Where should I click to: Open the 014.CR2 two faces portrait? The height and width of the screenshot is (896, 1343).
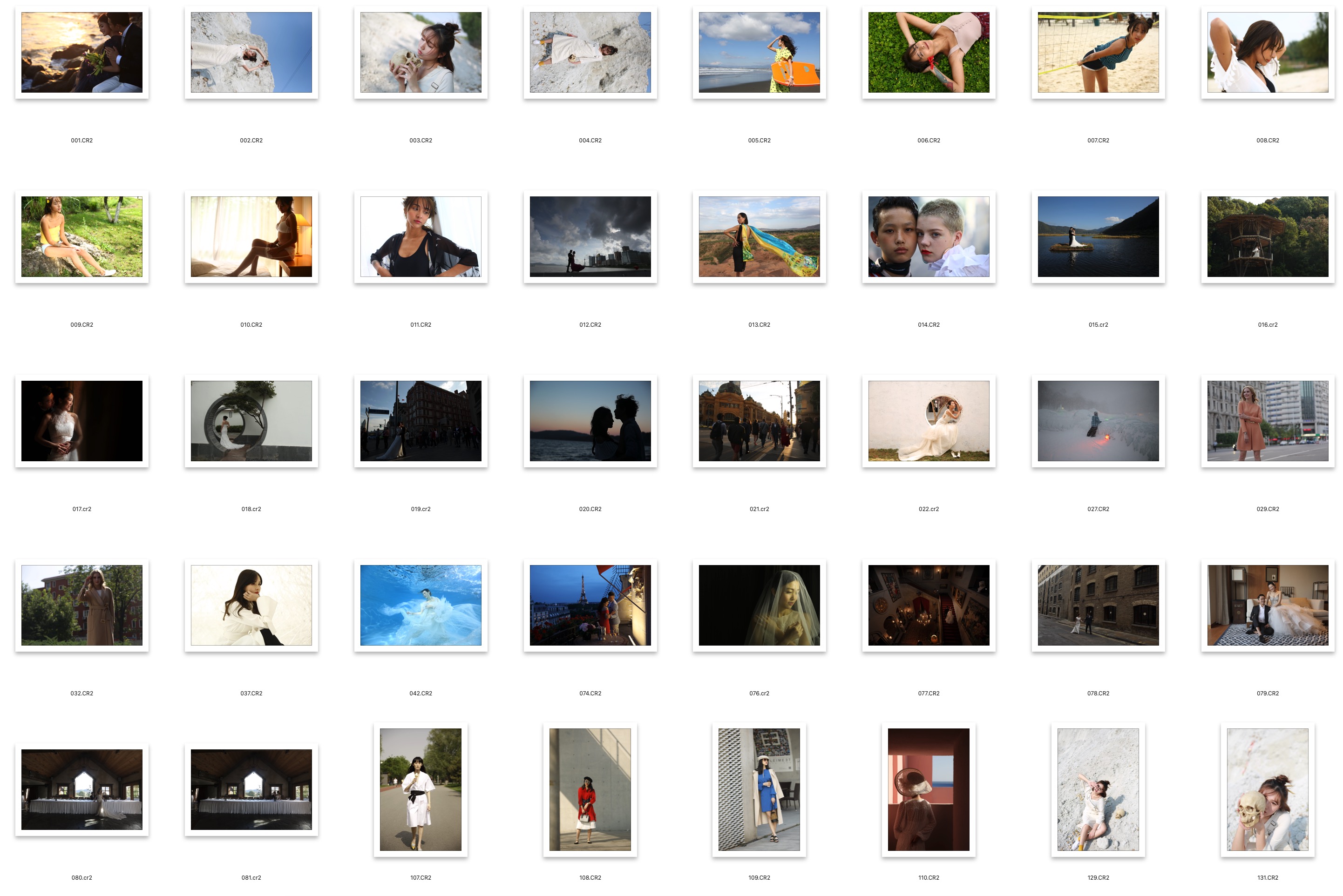[928, 236]
